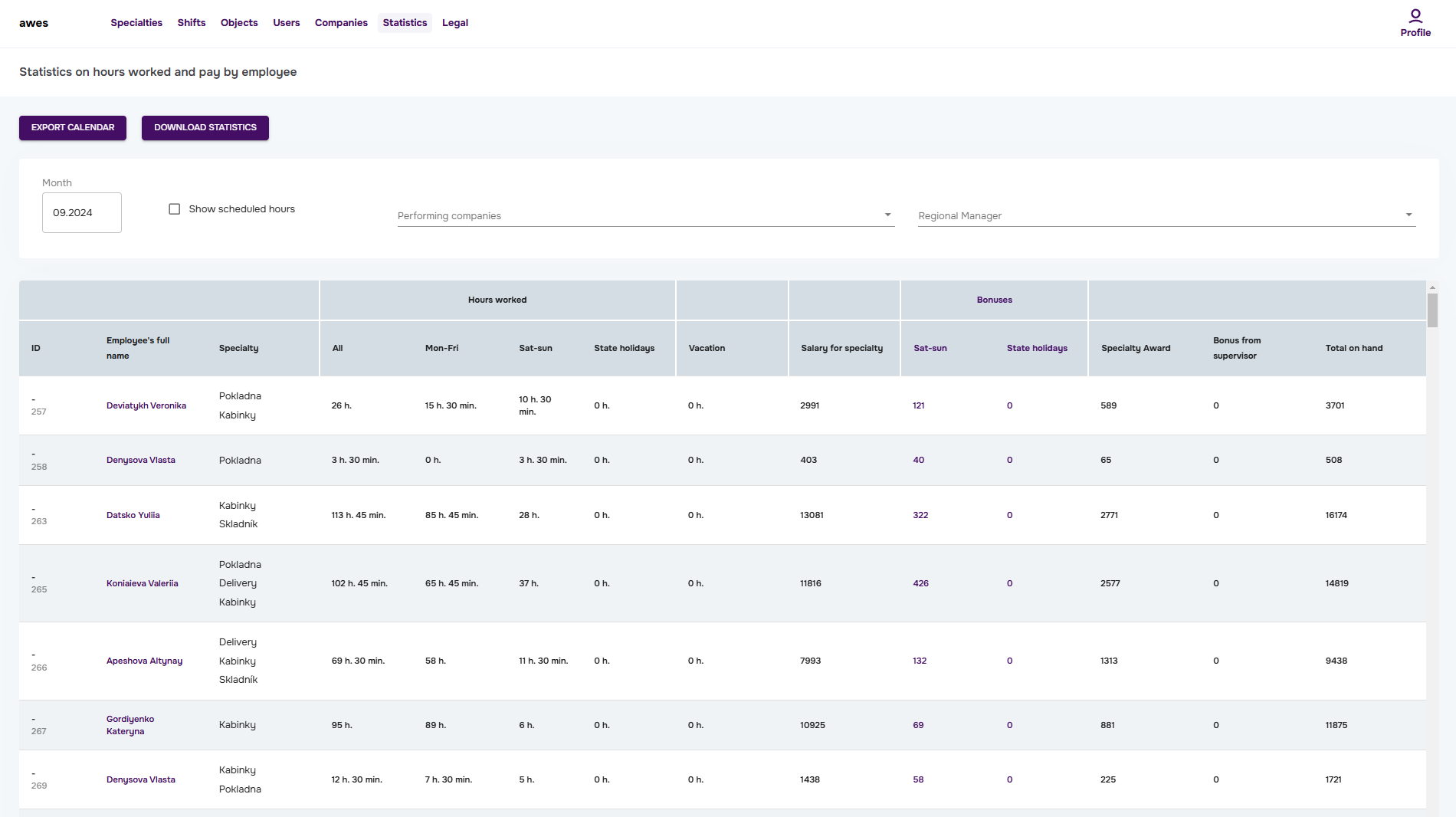The width and height of the screenshot is (1456, 817).
Task: Open the Regional Manager dropdown
Action: (1166, 216)
